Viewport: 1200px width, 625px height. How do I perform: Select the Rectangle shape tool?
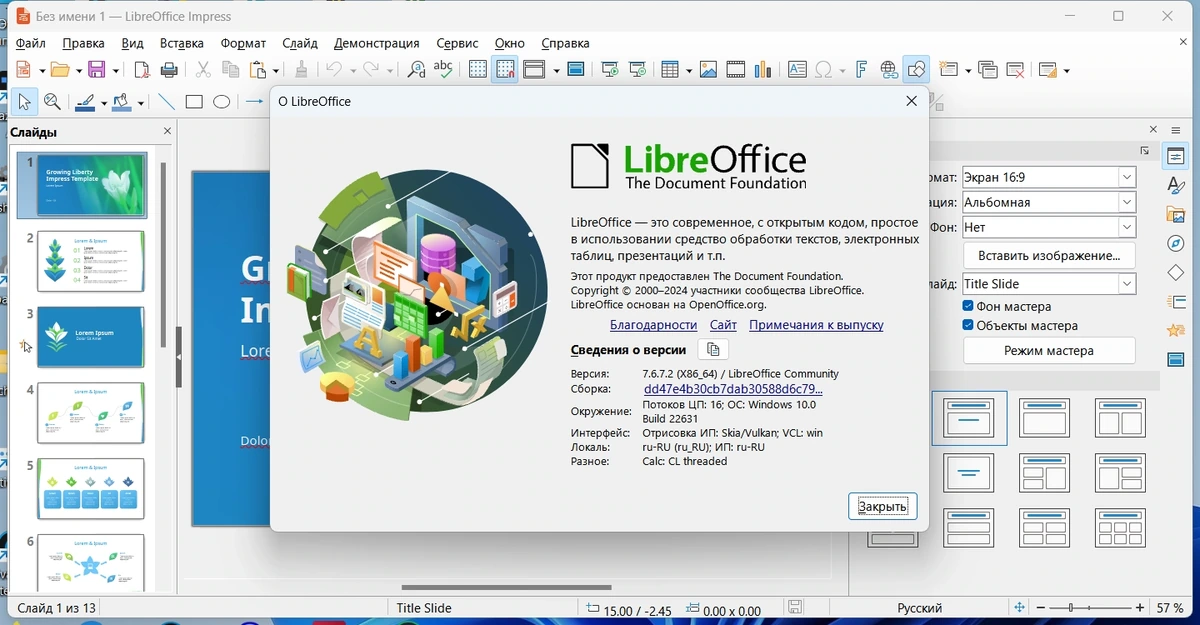194,102
